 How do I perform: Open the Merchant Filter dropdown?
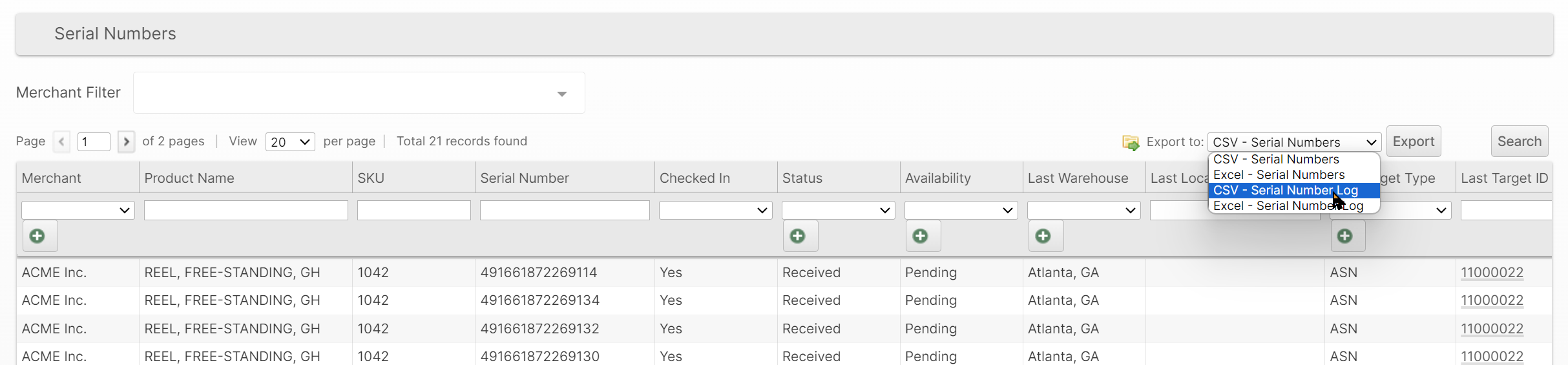click(359, 93)
